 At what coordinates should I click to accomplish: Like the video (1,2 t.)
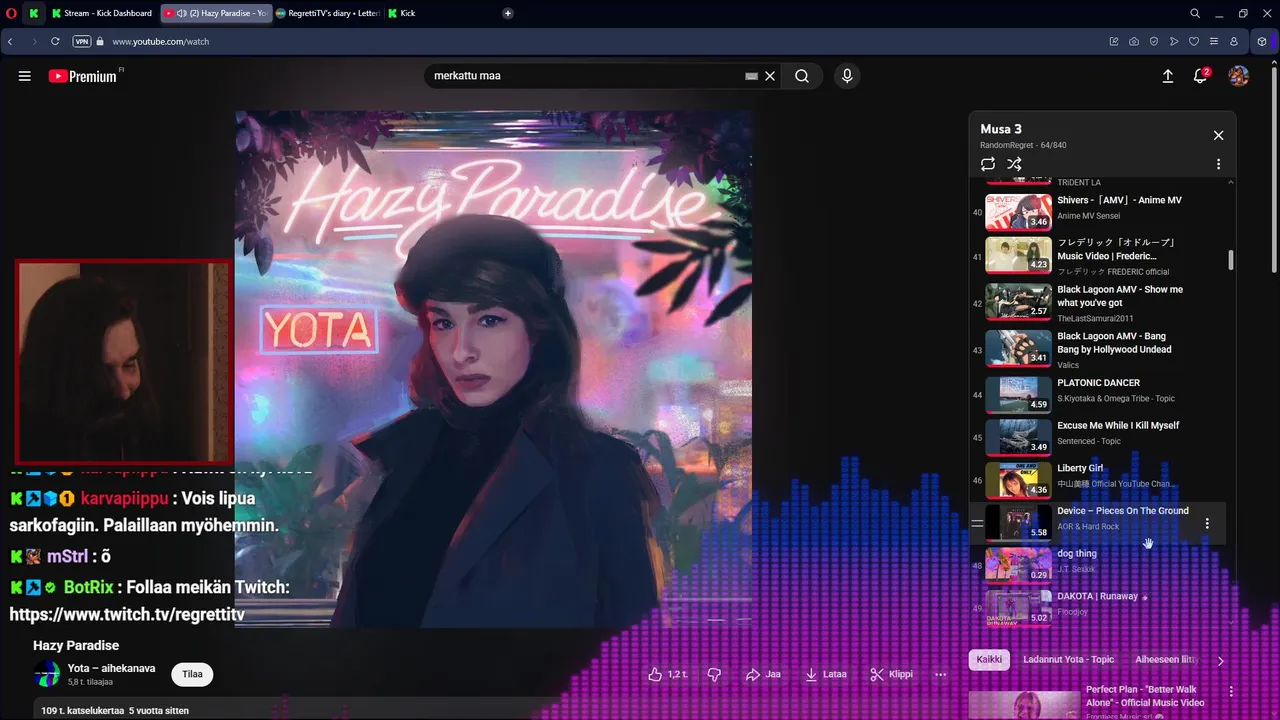[x=667, y=674]
